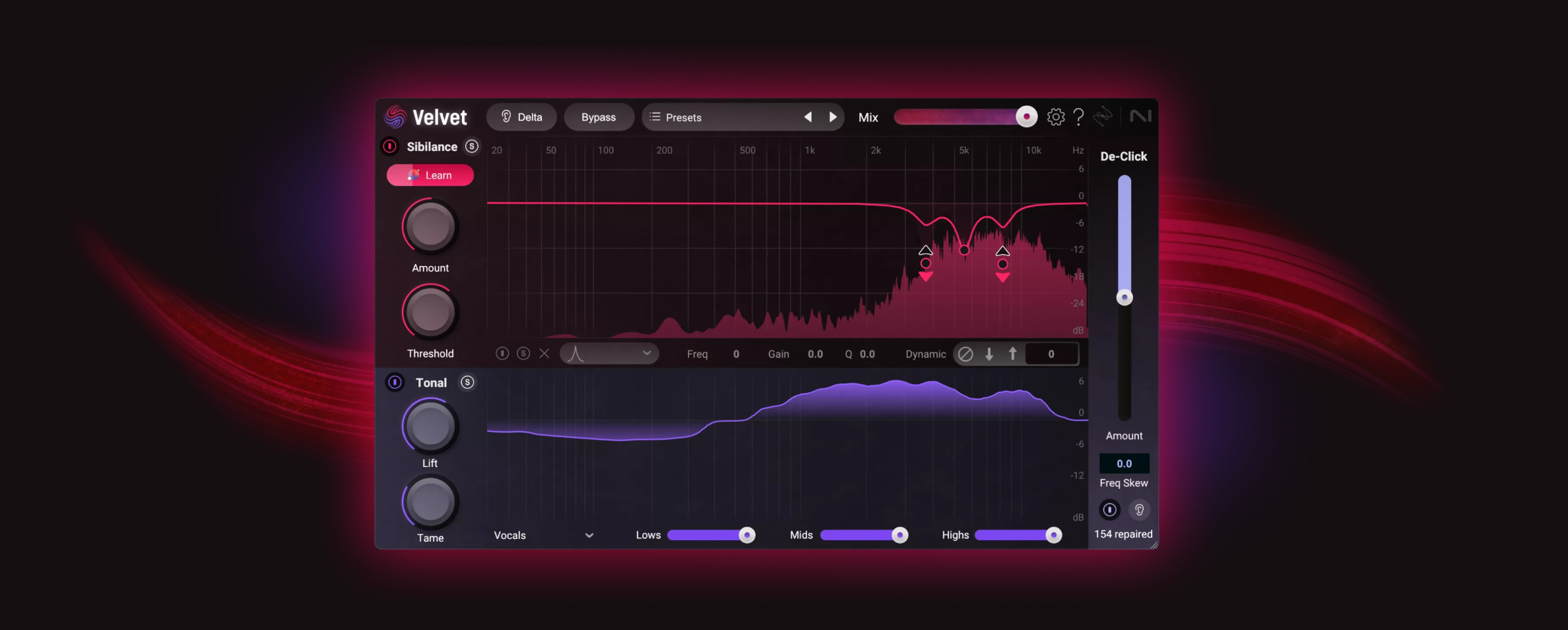Toggle Delta listening mode
Screen dimensions: 1568x630
pos(521,117)
